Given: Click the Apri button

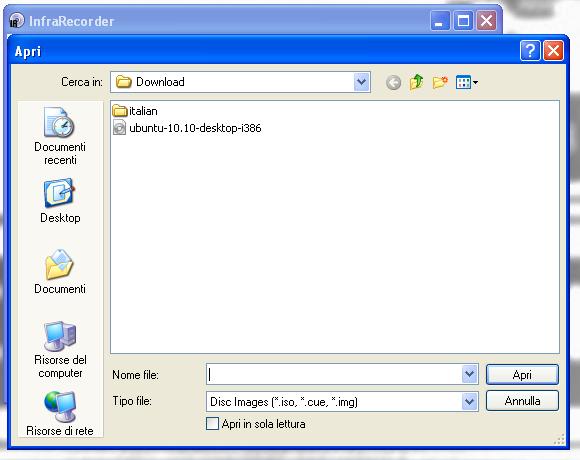Looking at the screenshot, I should [522, 375].
